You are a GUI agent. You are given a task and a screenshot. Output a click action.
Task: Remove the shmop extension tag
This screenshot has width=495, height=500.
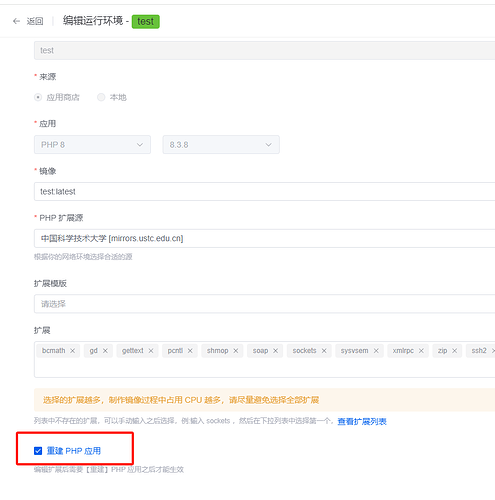coord(236,351)
